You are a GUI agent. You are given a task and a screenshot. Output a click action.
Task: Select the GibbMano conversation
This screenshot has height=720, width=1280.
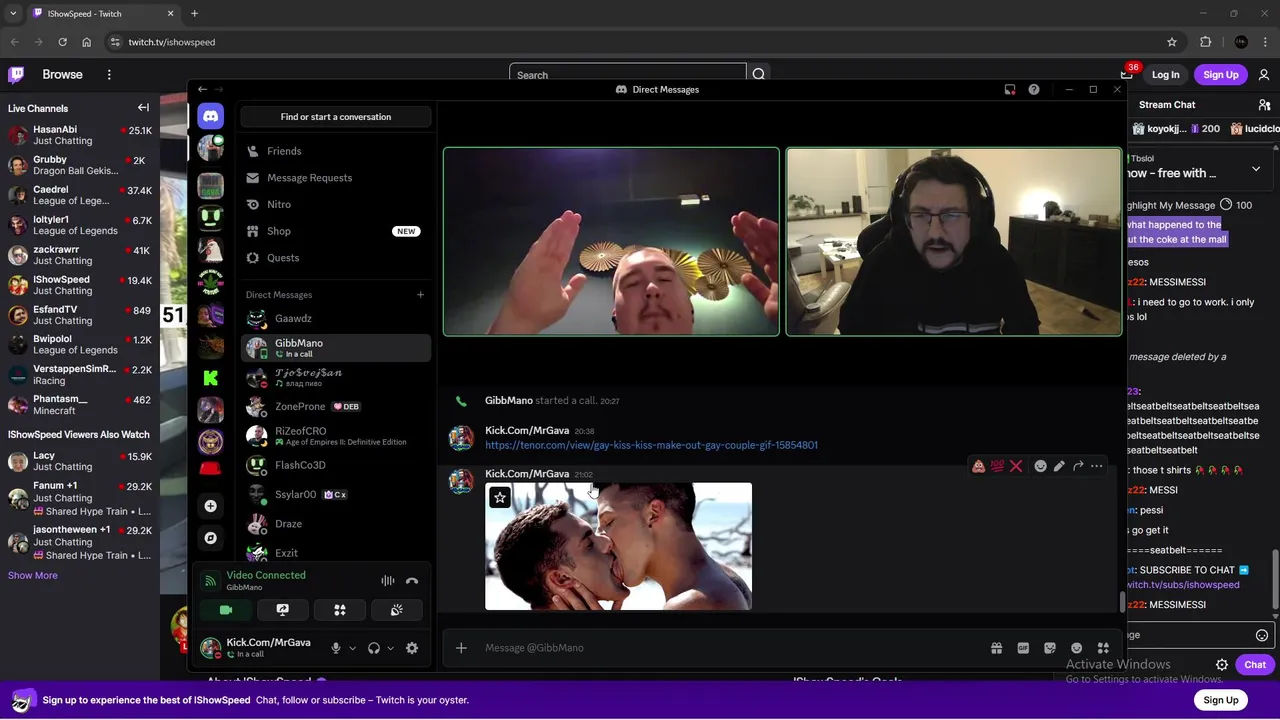pos(336,348)
